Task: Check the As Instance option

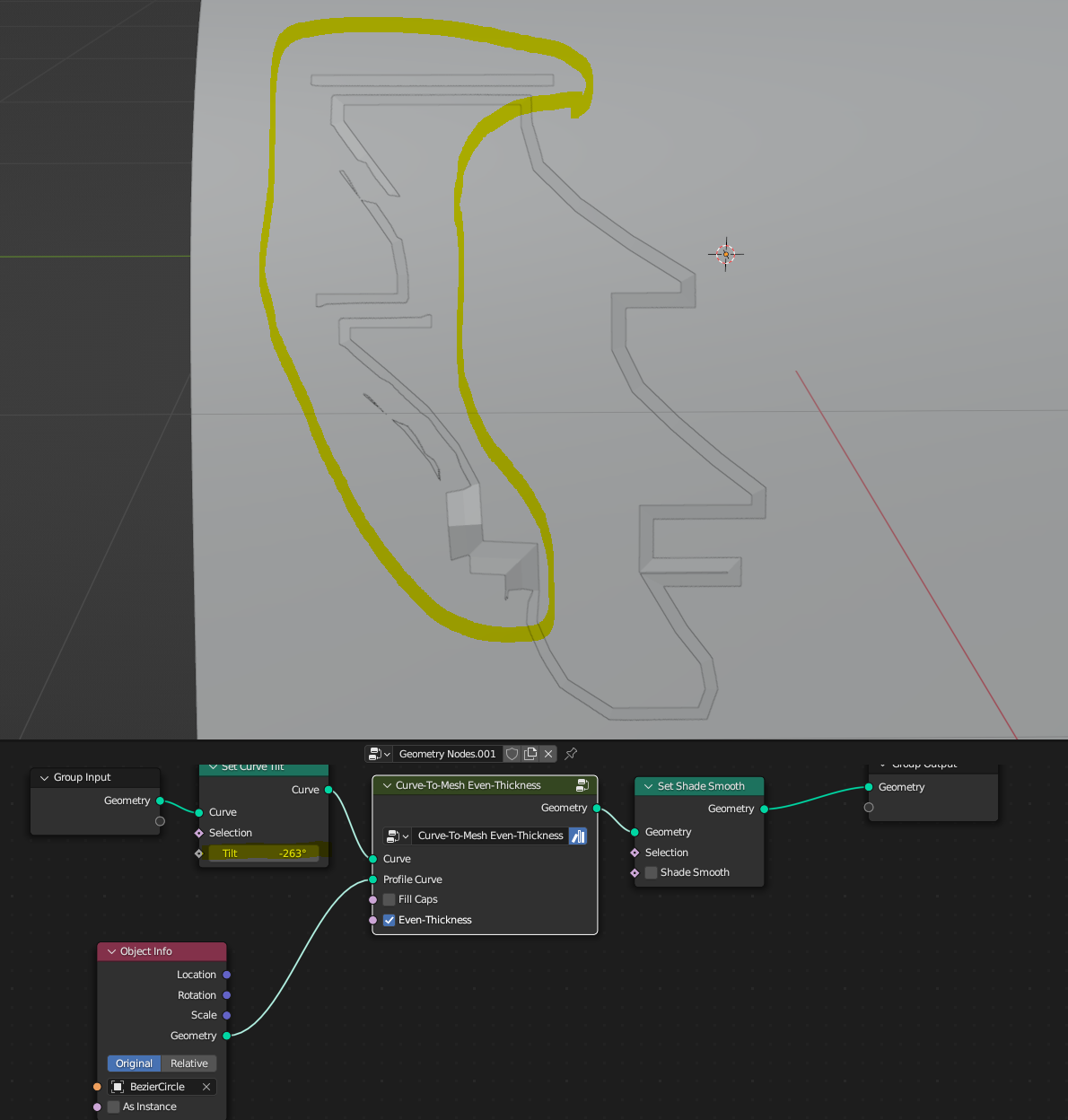Action: pyautogui.click(x=114, y=1107)
